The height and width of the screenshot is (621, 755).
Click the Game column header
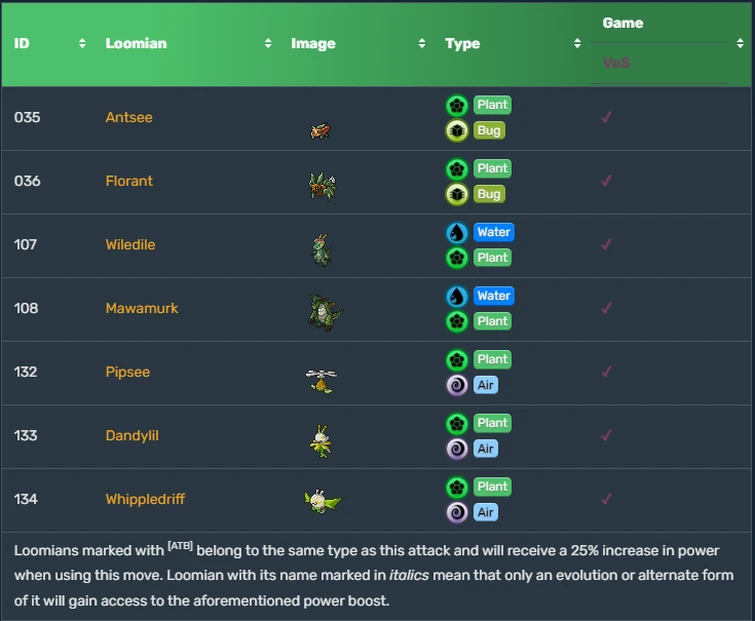click(x=623, y=23)
